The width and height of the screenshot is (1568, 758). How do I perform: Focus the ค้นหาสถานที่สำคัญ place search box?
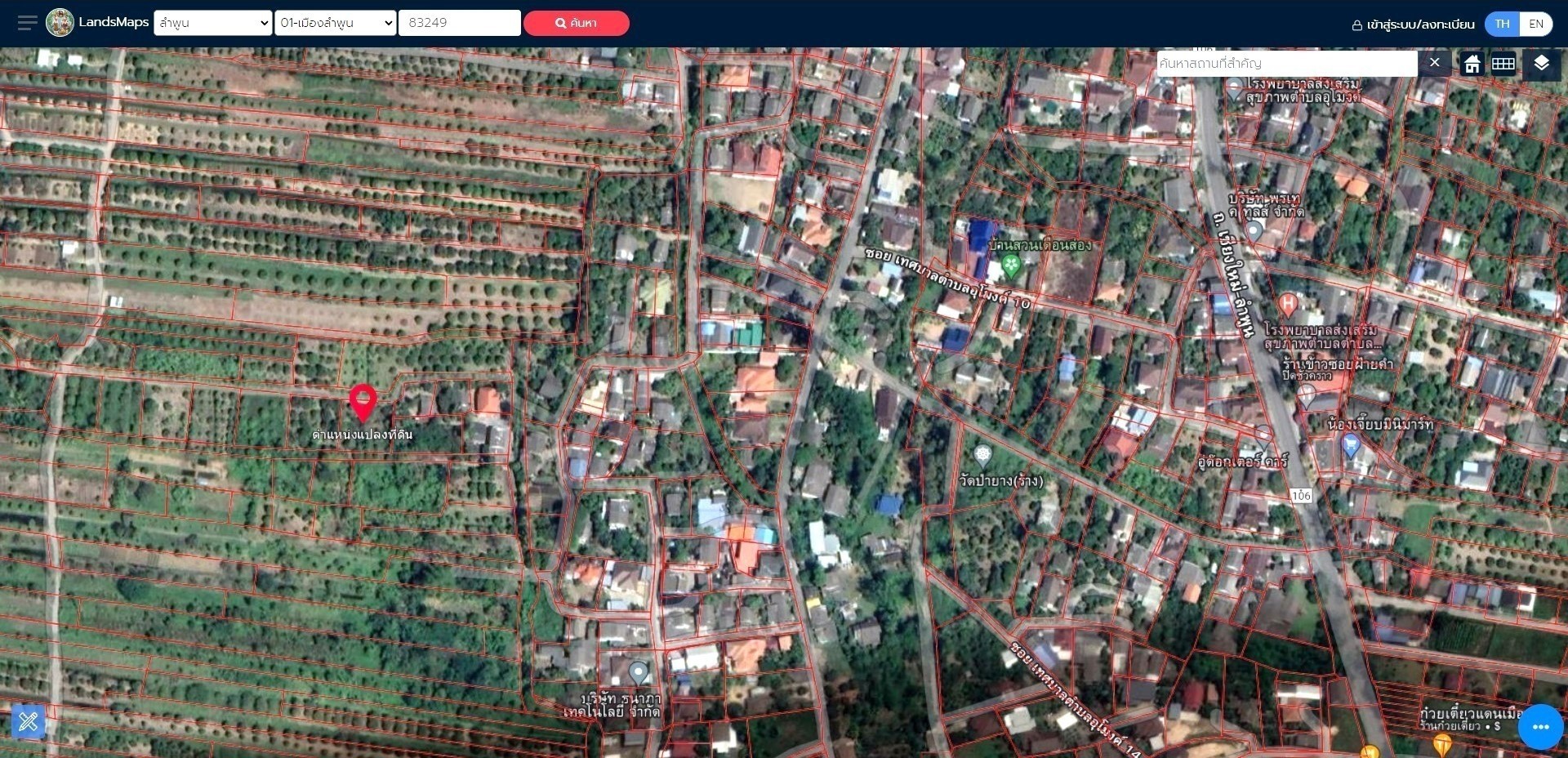click(1286, 64)
